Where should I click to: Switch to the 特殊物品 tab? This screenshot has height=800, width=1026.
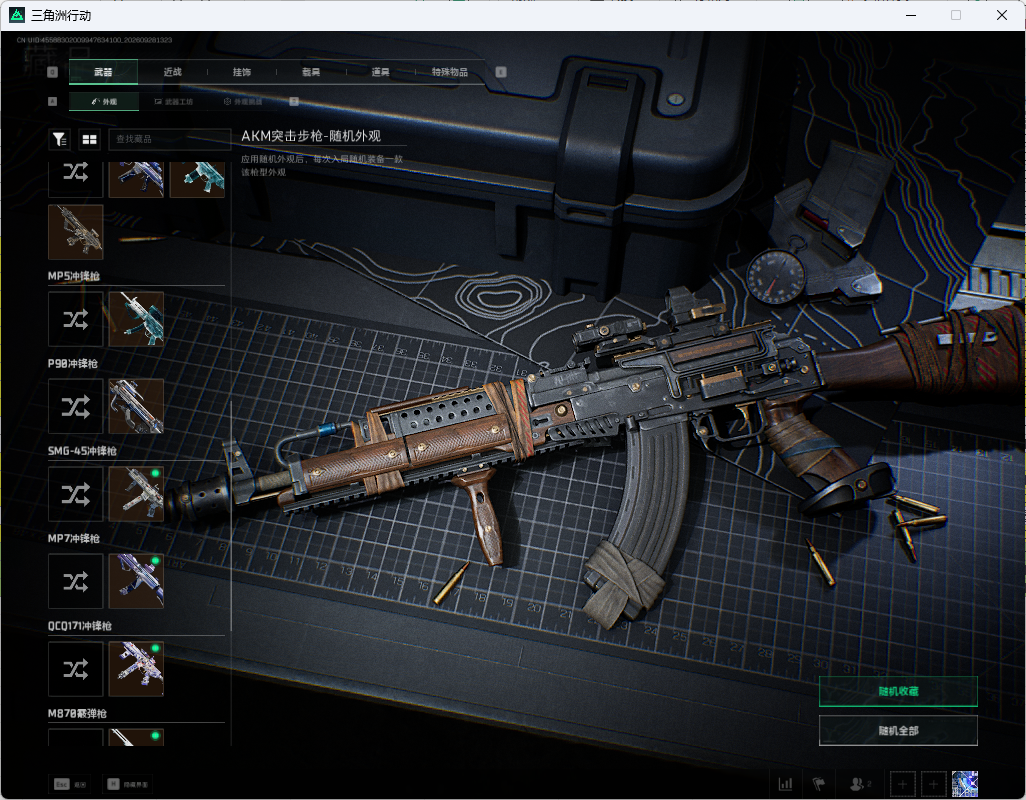(x=450, y=72)
